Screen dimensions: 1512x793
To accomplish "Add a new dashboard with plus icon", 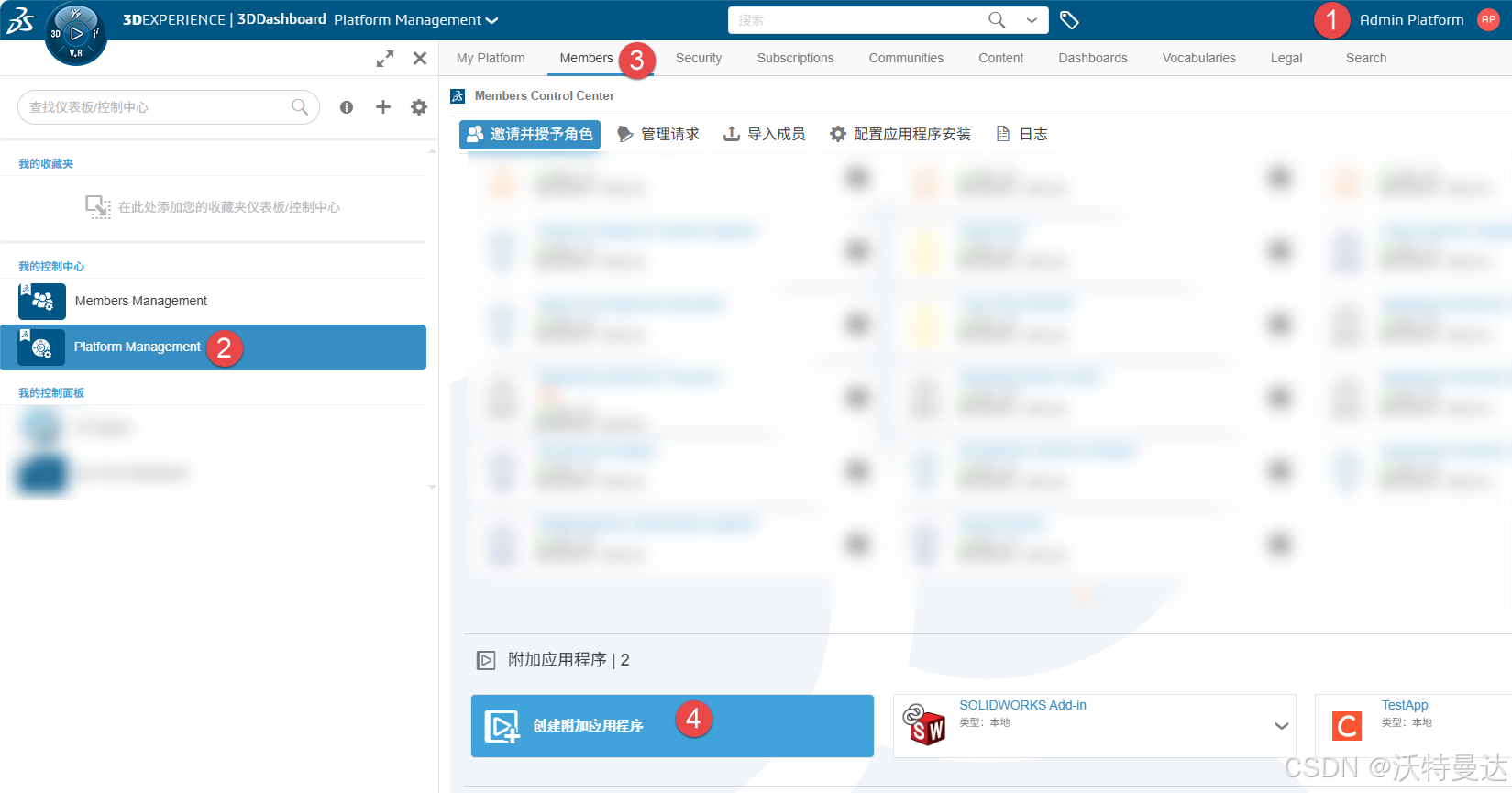I will [383, 107].
